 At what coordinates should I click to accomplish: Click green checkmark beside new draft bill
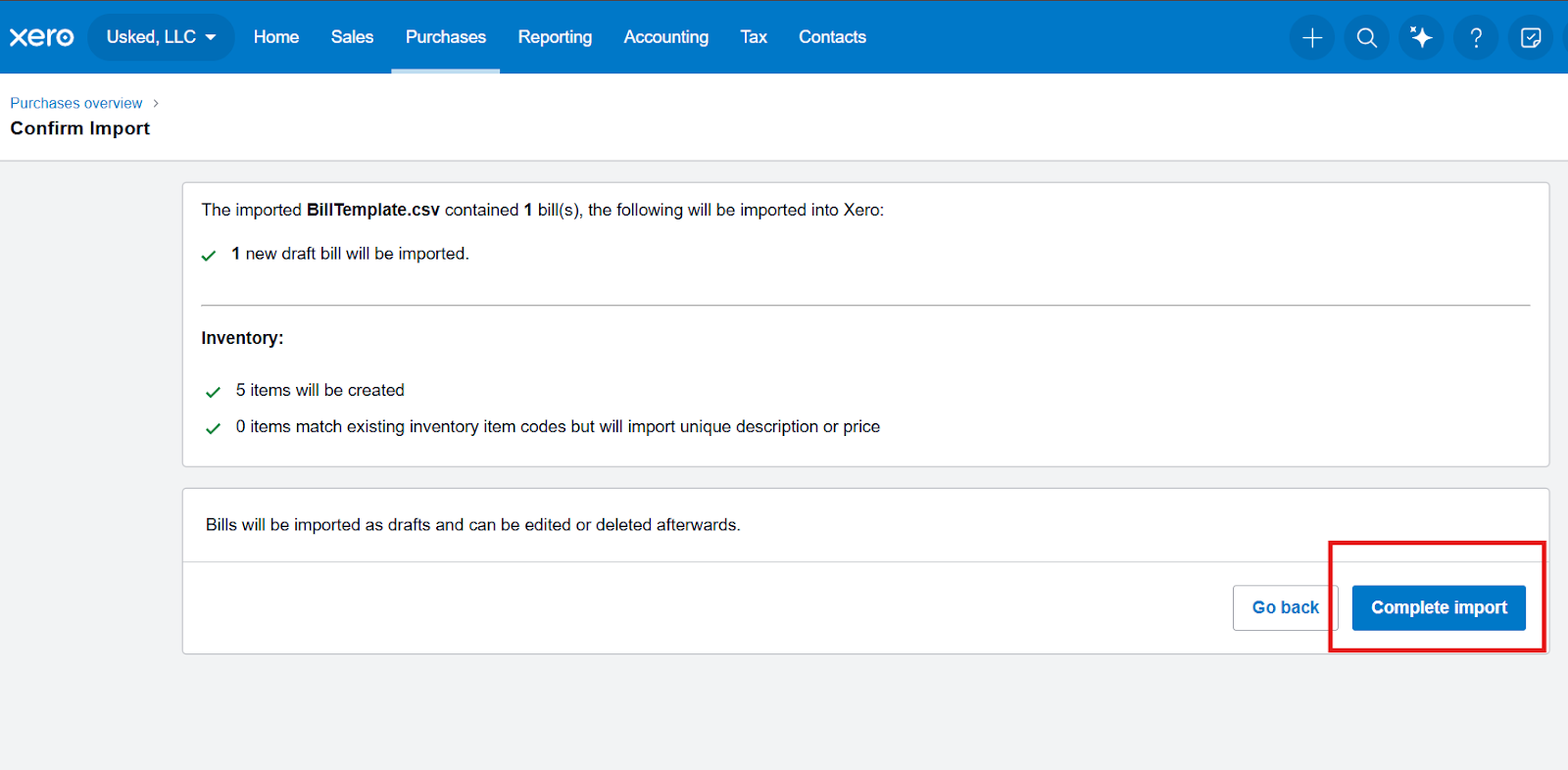(209, 256)
